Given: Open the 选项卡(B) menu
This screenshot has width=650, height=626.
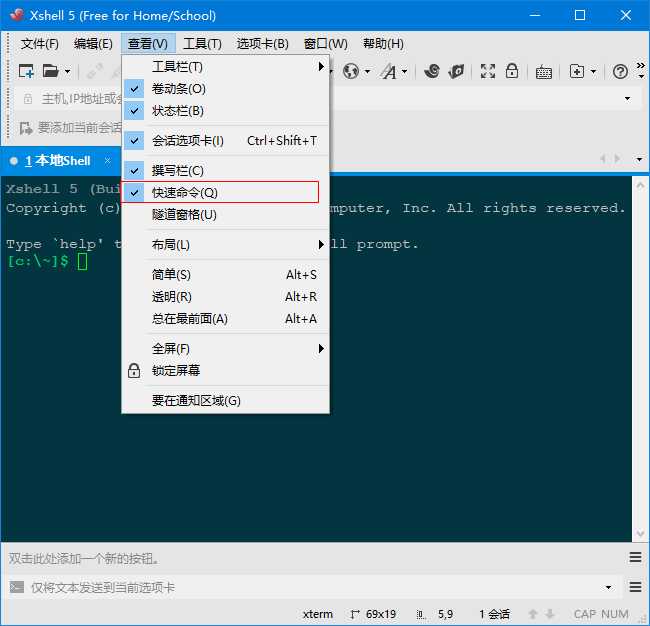Looking at the screenshot, I should click(262, 44).
